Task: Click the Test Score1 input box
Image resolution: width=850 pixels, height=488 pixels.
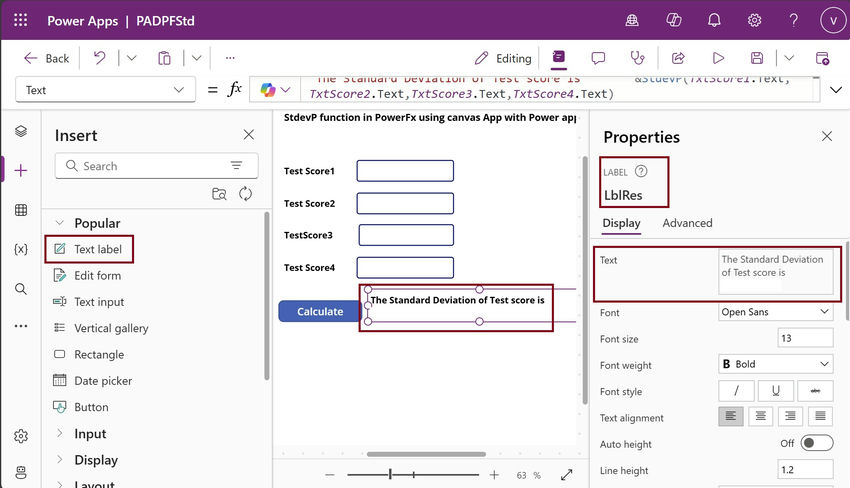Action: [x=405, y=171]
